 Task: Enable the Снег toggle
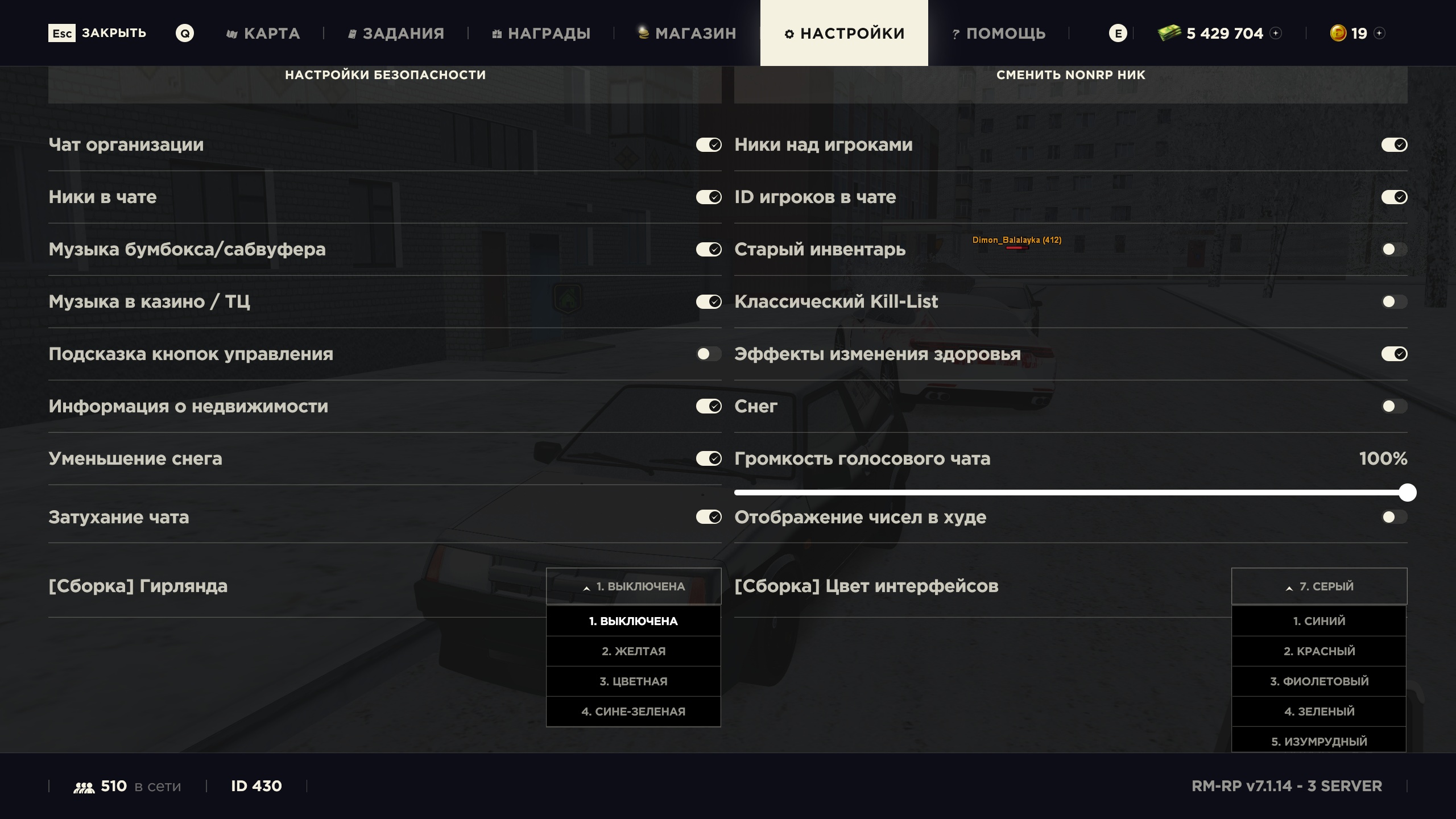click(1394, 406)
